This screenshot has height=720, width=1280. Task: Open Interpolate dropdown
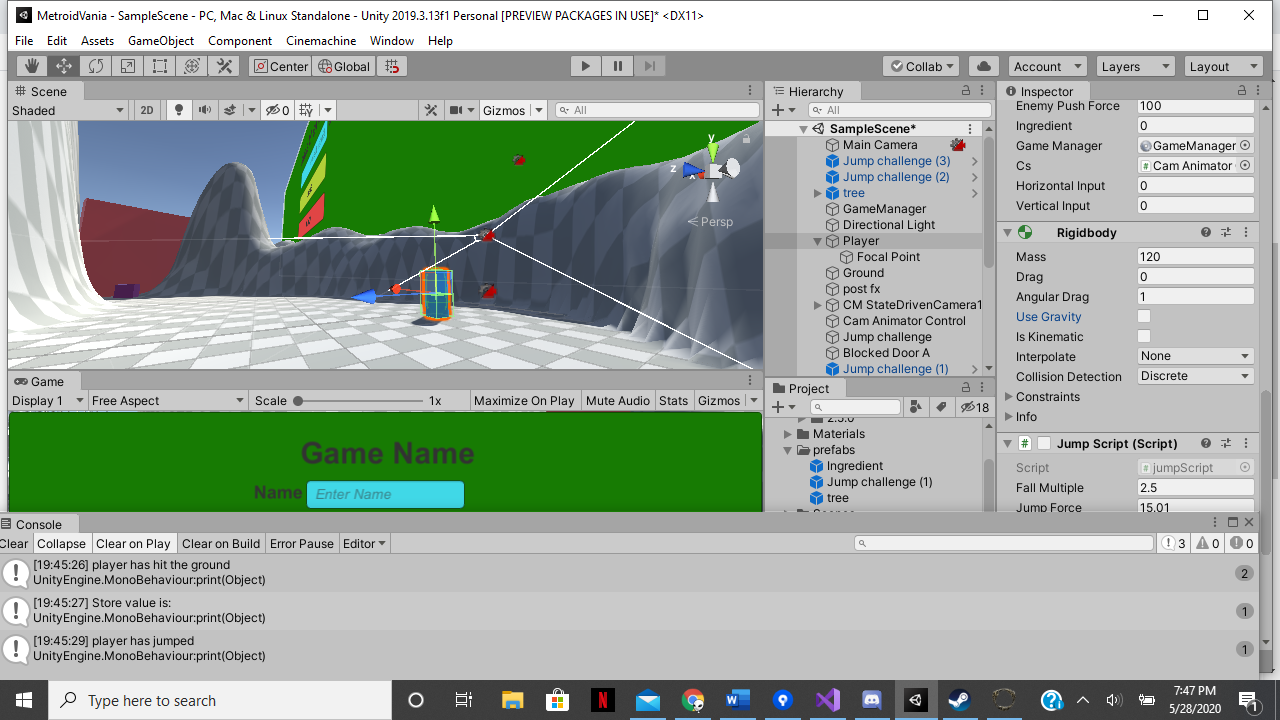(x=1196, y=356)
